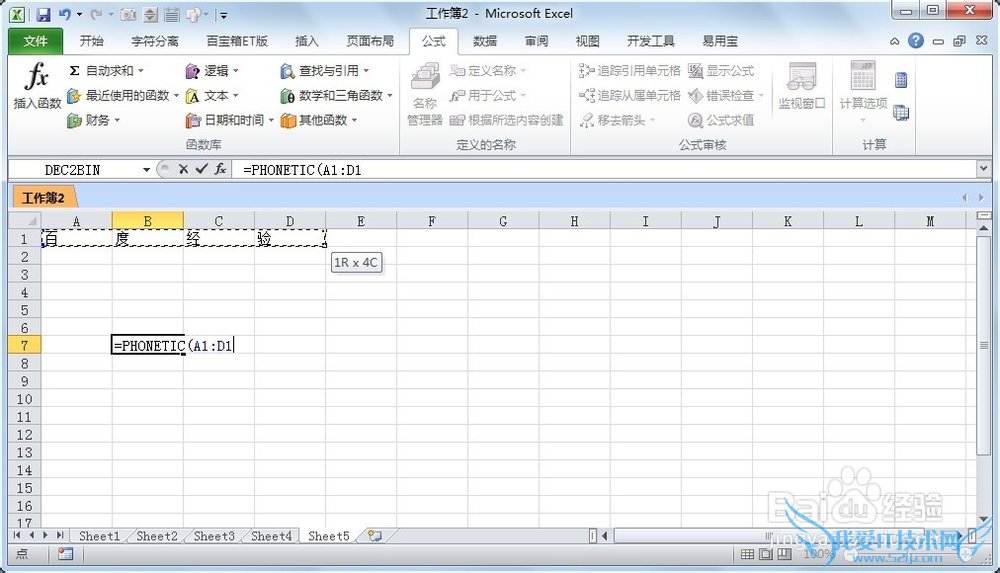Switch to Normal view in status bar
The width and height of the screenshot is (1000, 573).
[747, 554]
